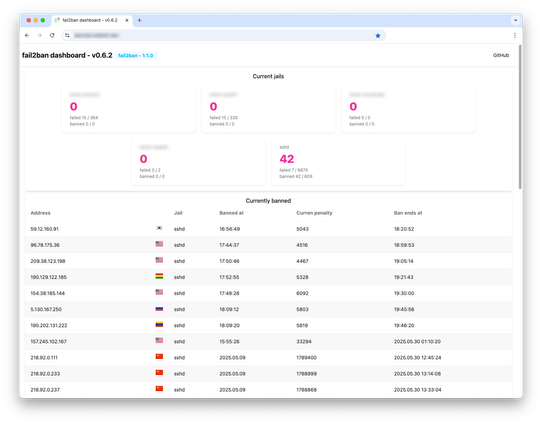This screenshot has height=424, width=542.
Task: Click the Ban ends at column header
Action: 408,213
